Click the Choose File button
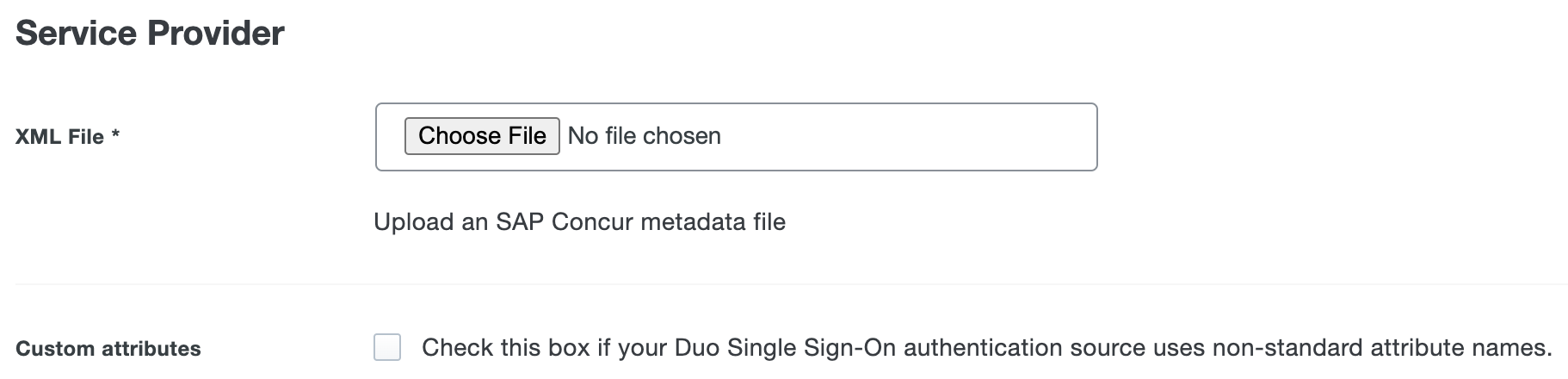Image resolution: width=1568 pixels, height=379 pixels. tap(482, 136)
